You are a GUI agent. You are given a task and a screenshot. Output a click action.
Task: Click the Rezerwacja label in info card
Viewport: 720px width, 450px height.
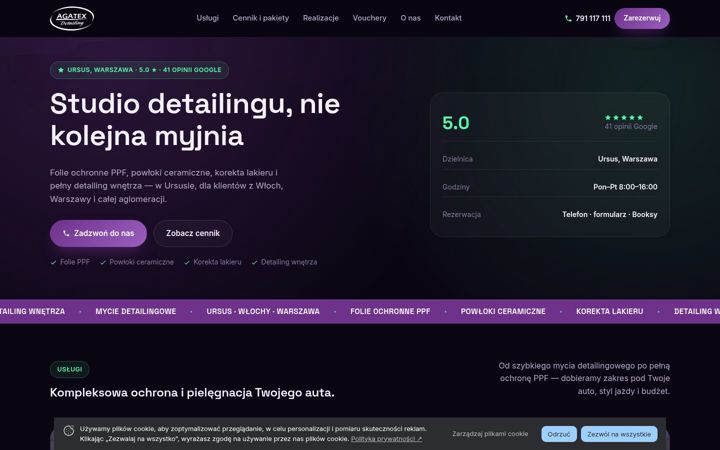pyautogui.click(x=461, y=214)
